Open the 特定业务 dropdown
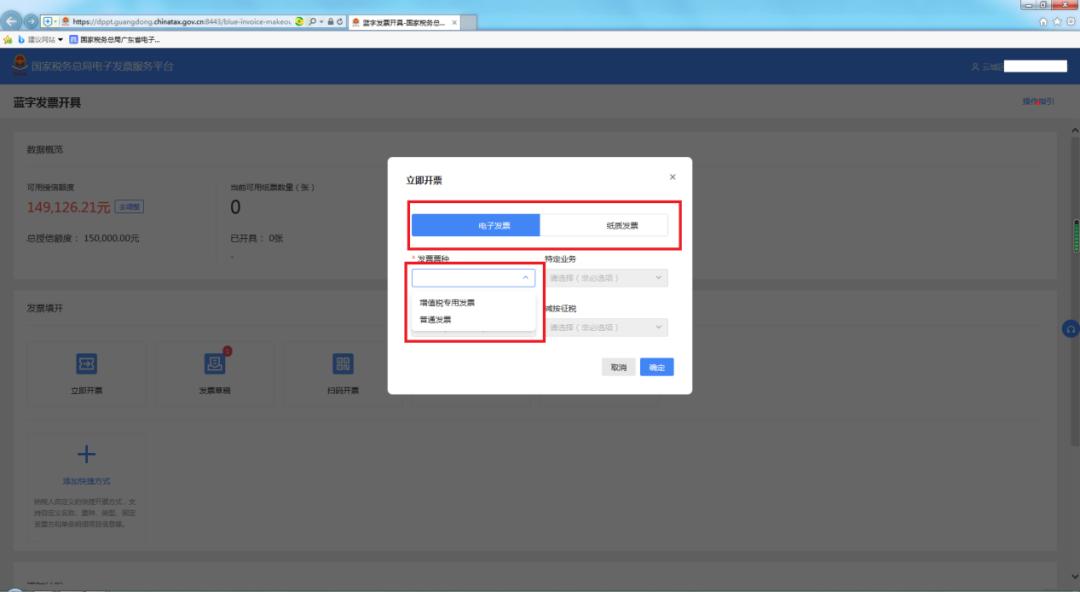The height and width of the screenshot is (592, 1080). (x=606, y=278)
